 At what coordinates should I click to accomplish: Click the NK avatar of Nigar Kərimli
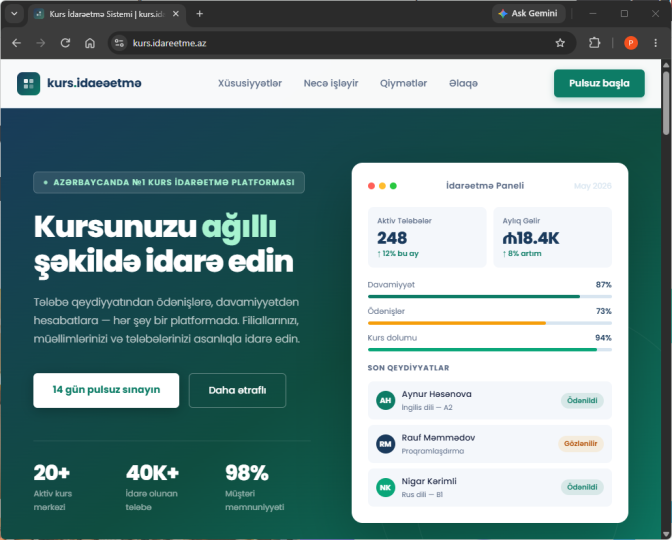point(385,487)
